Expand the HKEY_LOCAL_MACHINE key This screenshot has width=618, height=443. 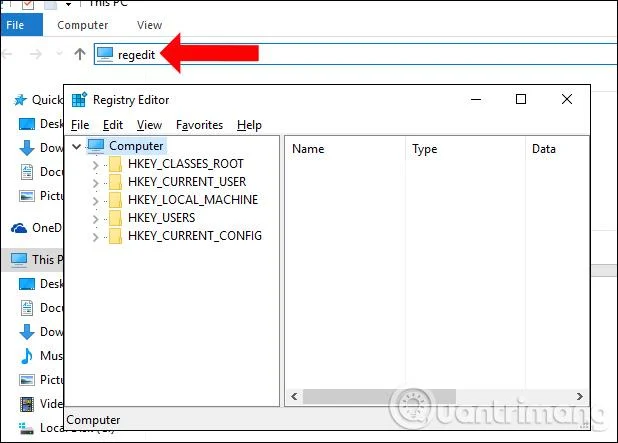pyautogui.click(x=95, y=201)
